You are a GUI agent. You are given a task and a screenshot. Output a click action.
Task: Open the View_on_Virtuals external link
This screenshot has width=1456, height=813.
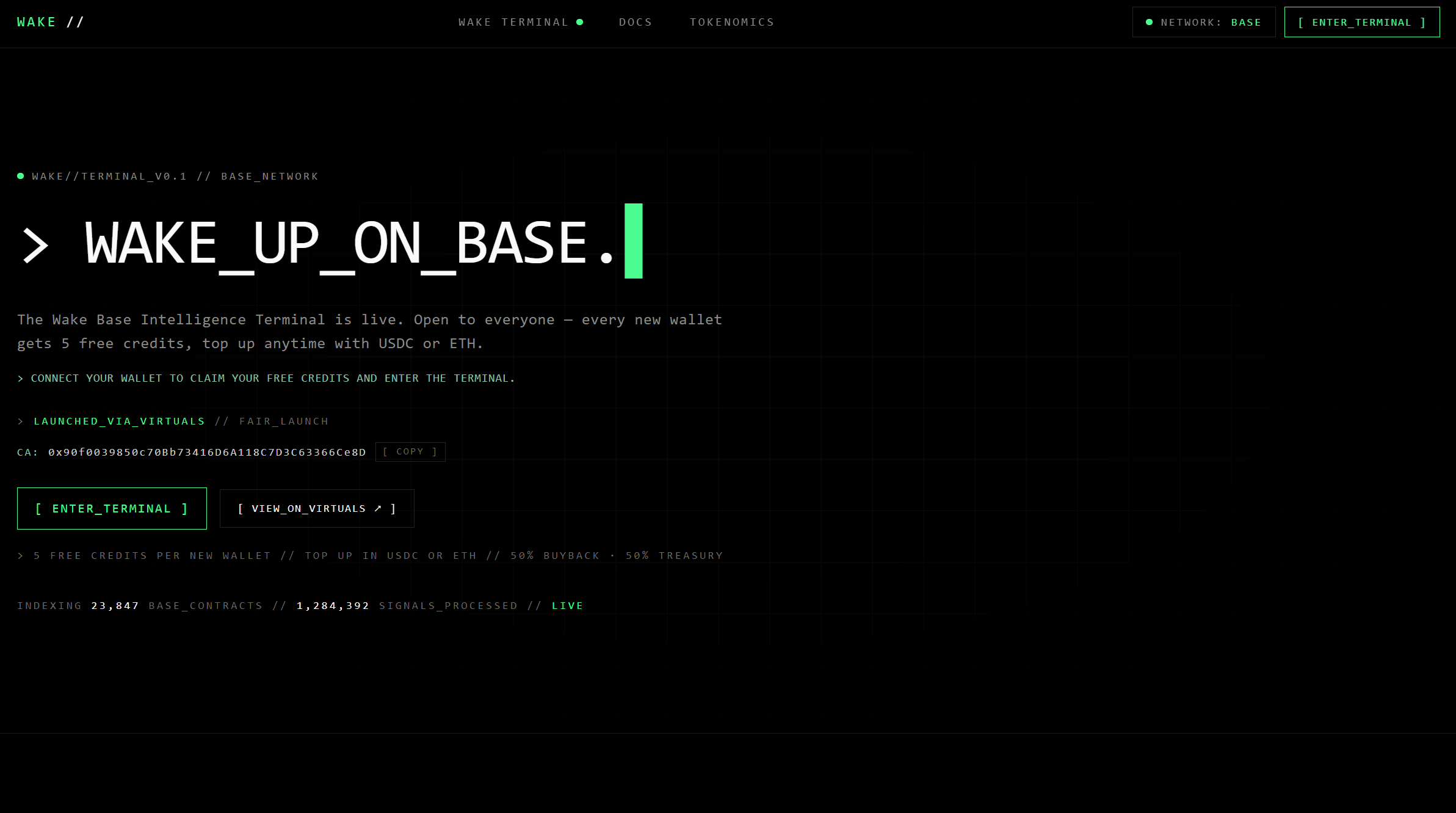317,508
